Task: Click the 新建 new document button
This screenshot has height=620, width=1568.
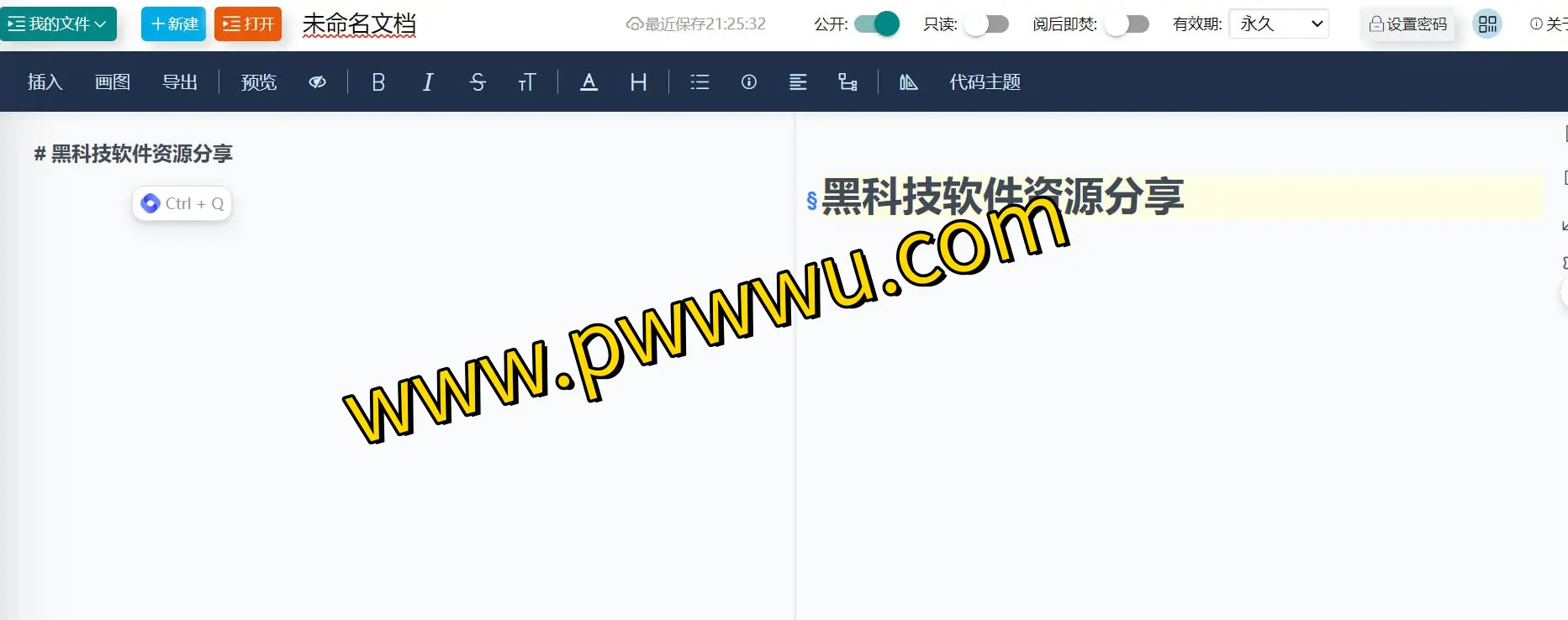Action: tap(173, 24)
